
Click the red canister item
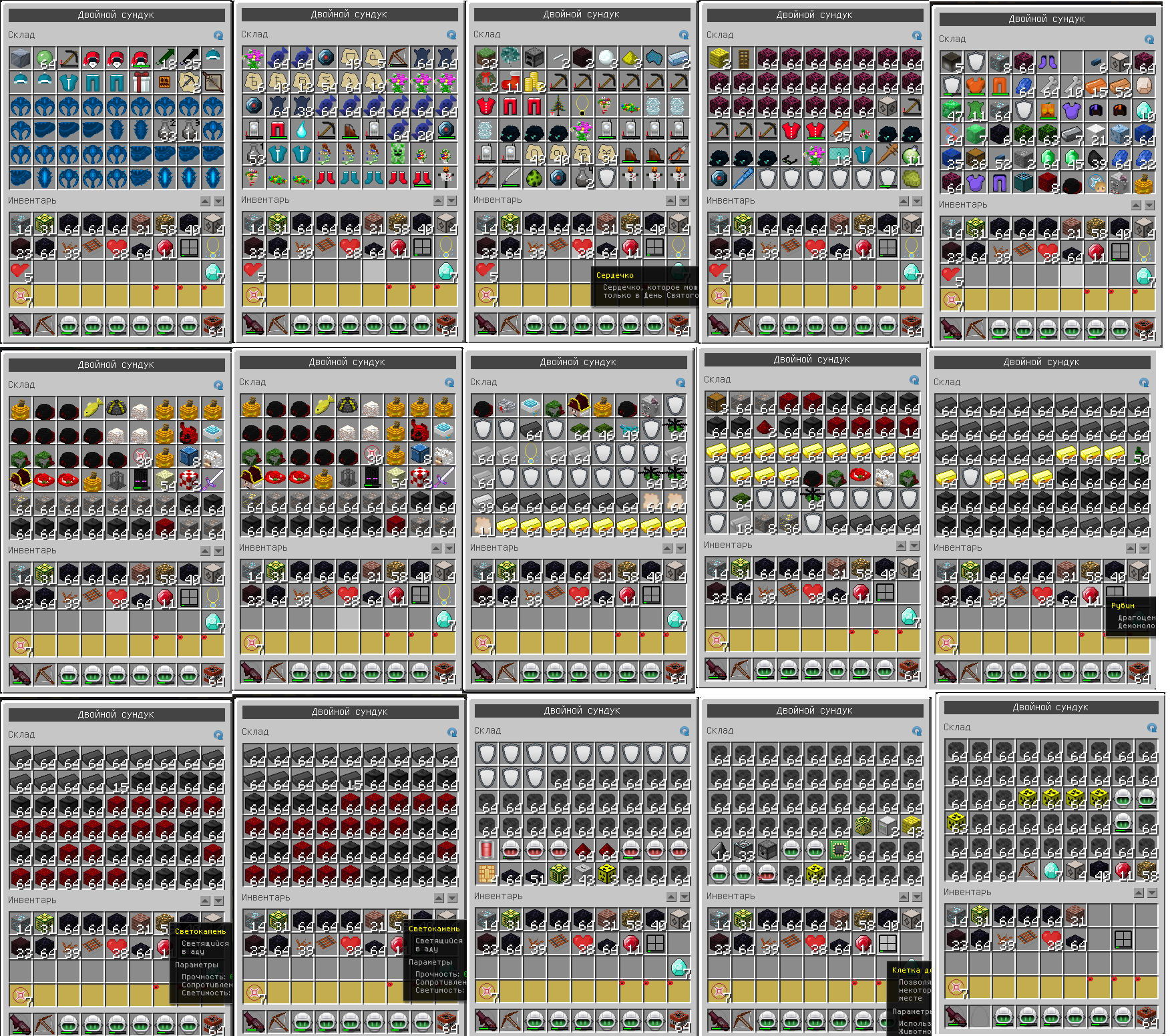[x=487, y=850]
